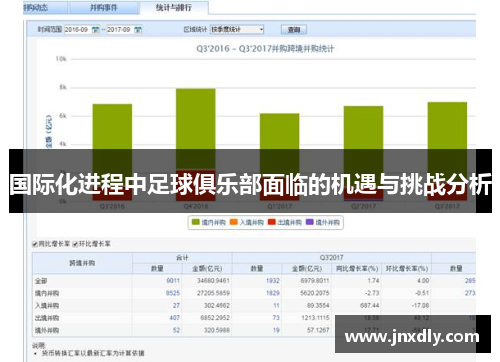Image resolution: width=500 pixels, height=362 pixels.
Task: Toggle the 同比增长率 checkbox
Action: tap(34, 244)
